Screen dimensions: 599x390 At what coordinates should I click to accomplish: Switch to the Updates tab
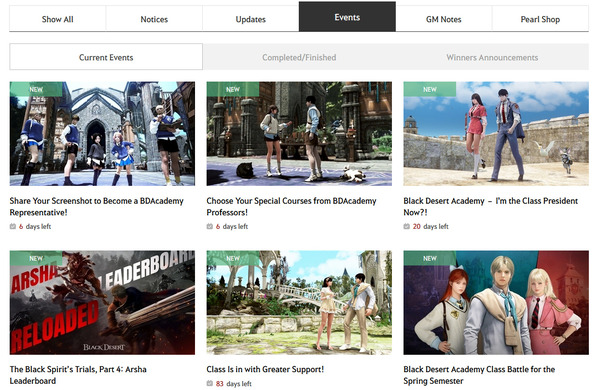click(251, 19)
